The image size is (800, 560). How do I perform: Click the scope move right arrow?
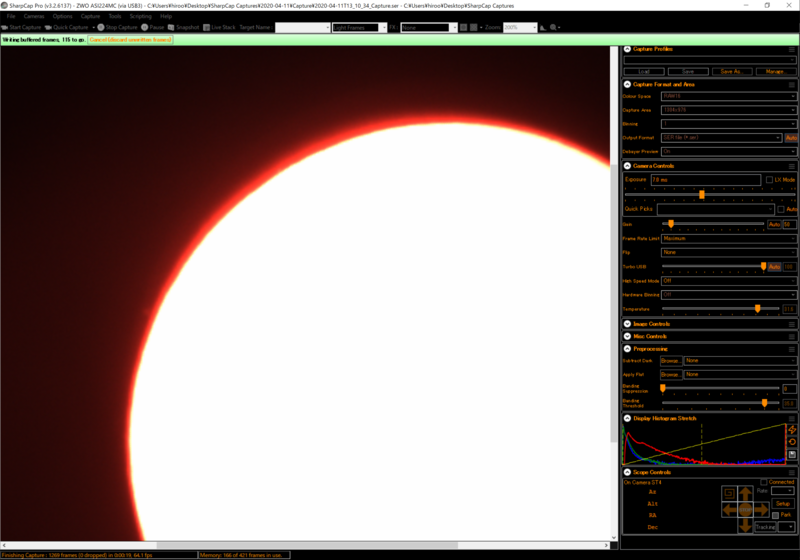tap(761, 509)
